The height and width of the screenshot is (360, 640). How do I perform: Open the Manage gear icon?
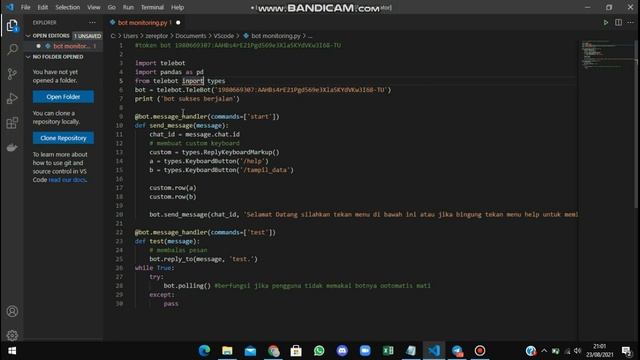12,336
